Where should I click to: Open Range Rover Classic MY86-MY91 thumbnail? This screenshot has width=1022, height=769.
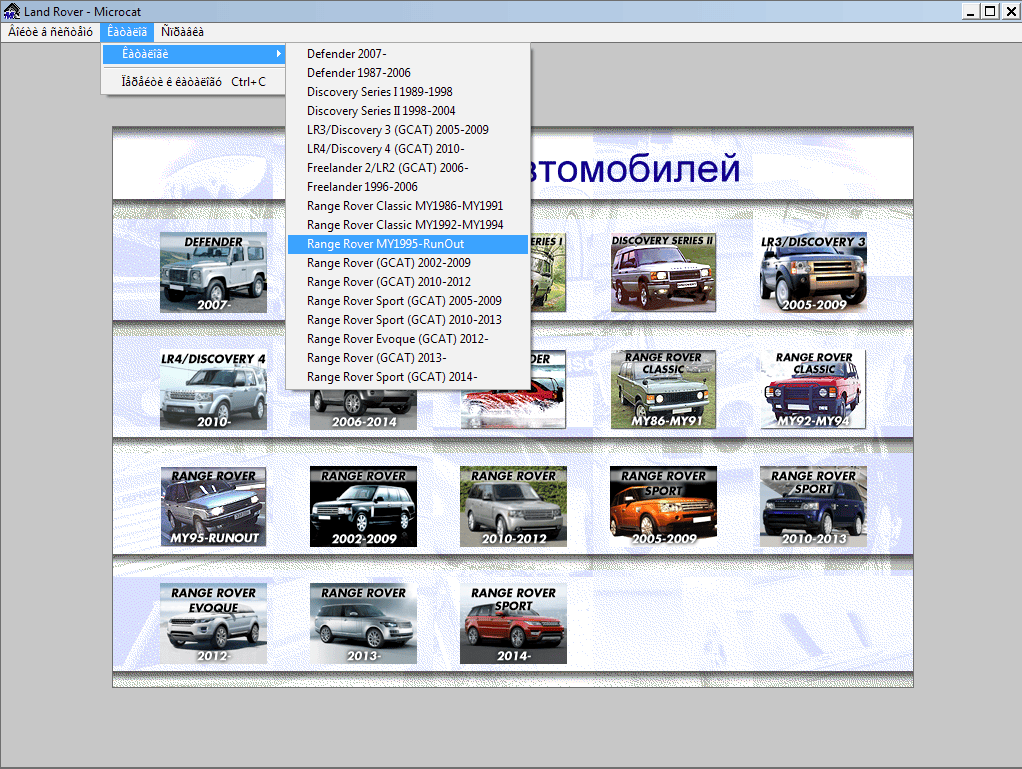point(663,390)
